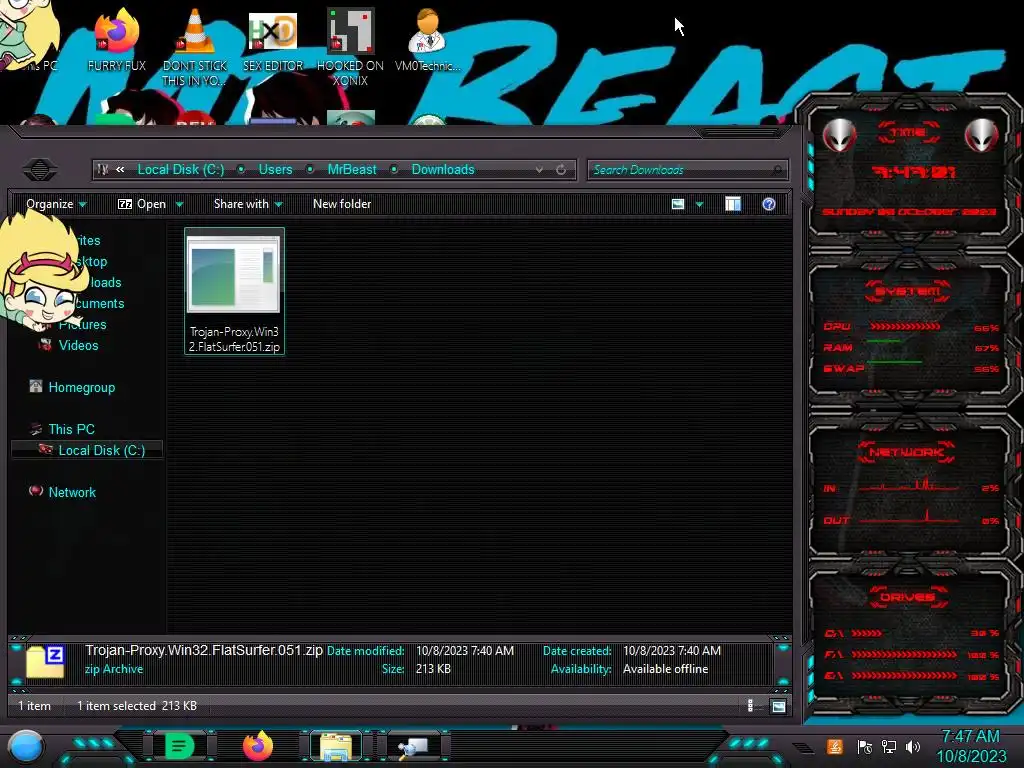Expand the breadcrumb overflow chevrons
The height and width of the screenshot is (768, 1024).
pyautogui.click(x=120, y=169)
